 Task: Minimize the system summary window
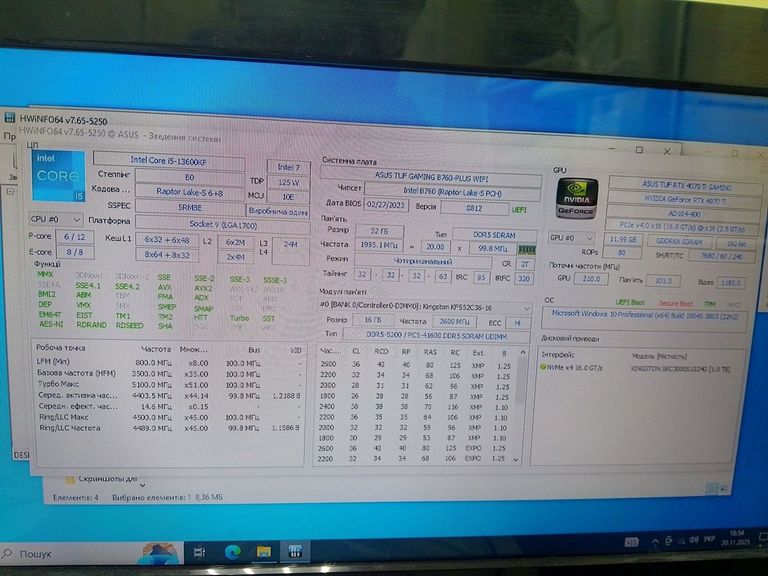click(x=612, y=148)
